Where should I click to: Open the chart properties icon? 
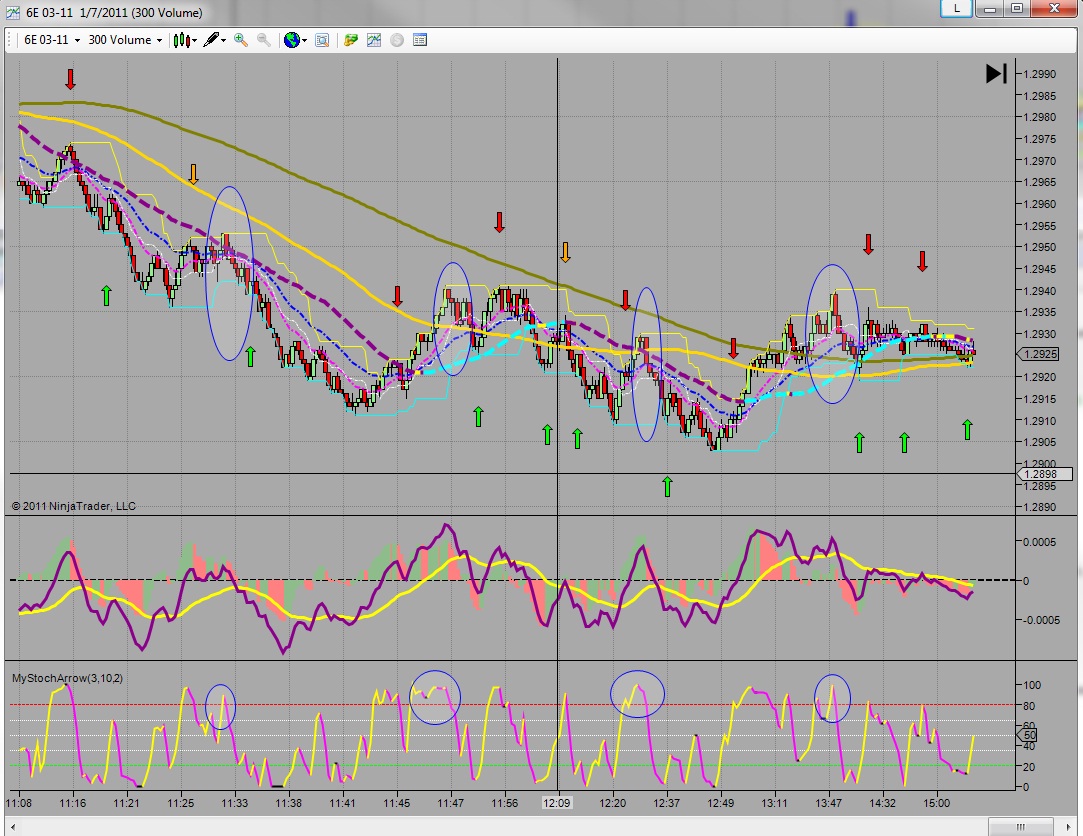click(x=419, y=40)
